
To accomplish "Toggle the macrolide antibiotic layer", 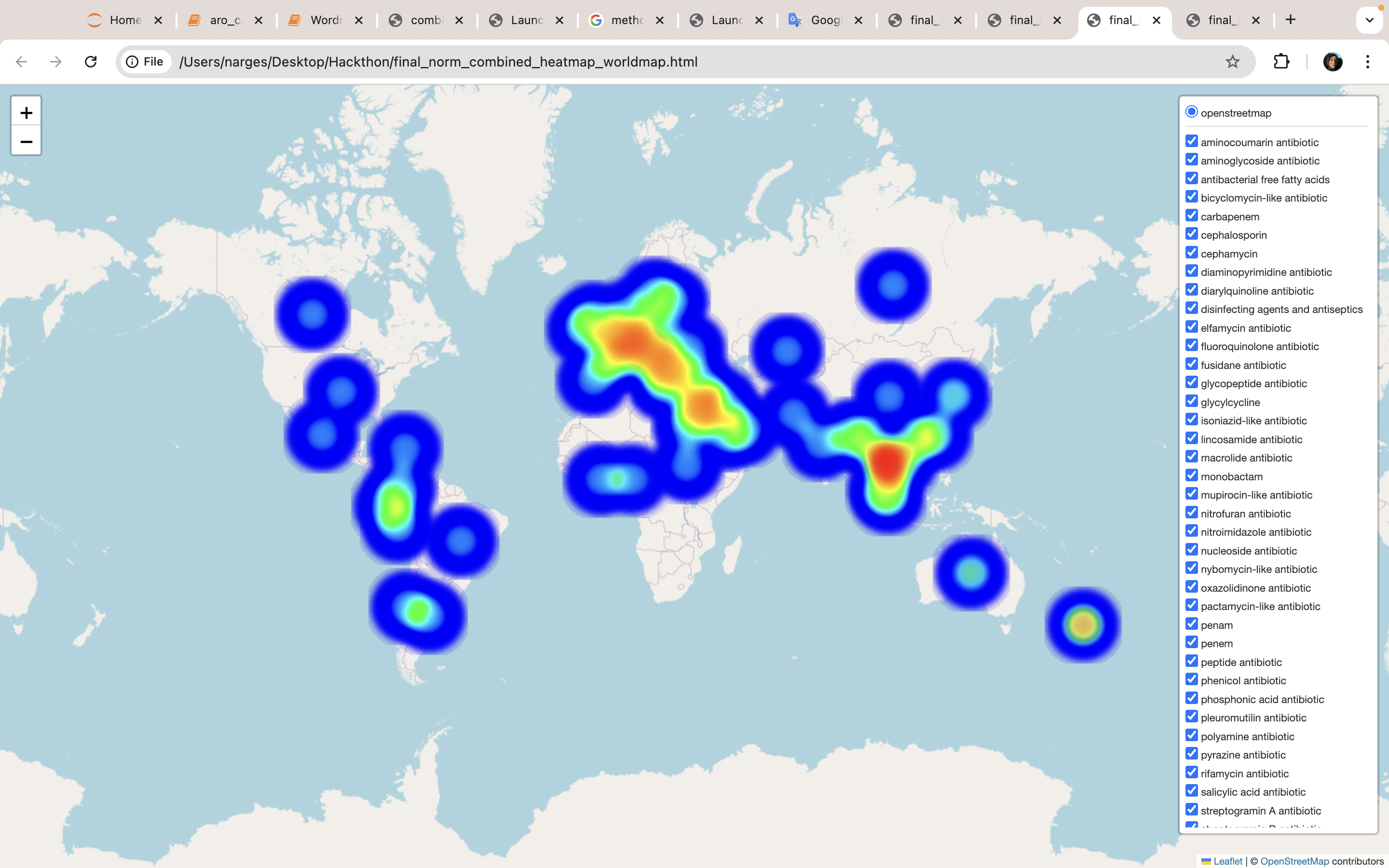I will [x=1192, y=457].
